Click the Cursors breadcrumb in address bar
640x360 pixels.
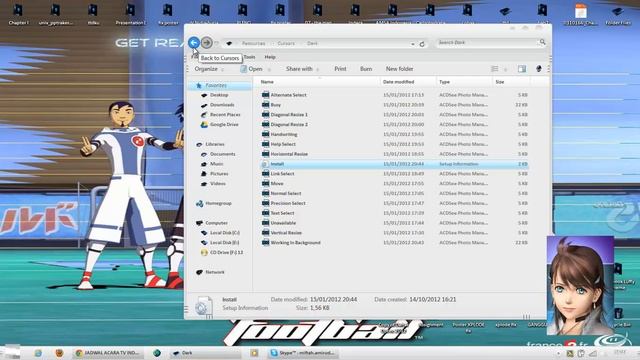286,43
